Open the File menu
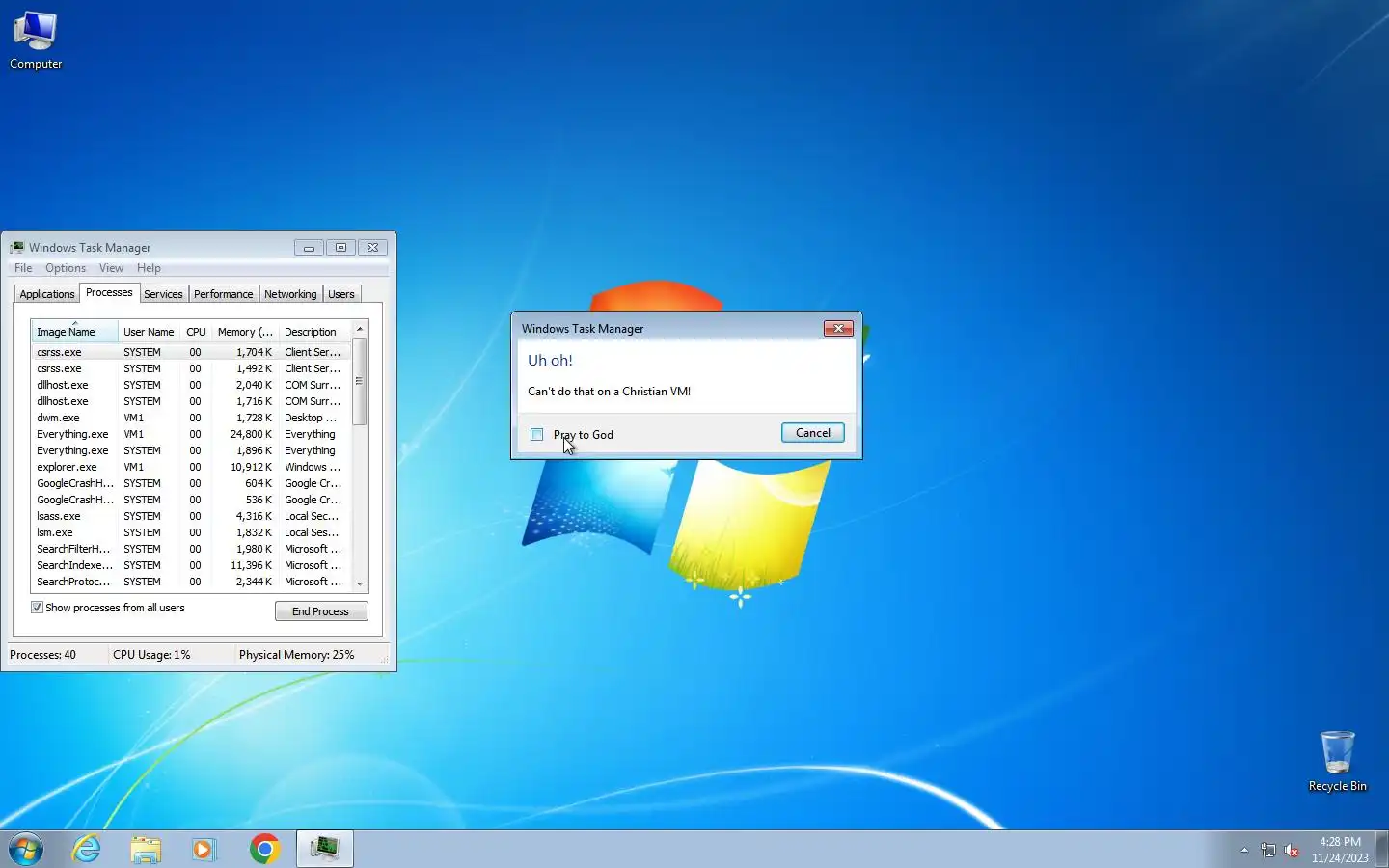1389x868 pixels. (x=23, y=268)
